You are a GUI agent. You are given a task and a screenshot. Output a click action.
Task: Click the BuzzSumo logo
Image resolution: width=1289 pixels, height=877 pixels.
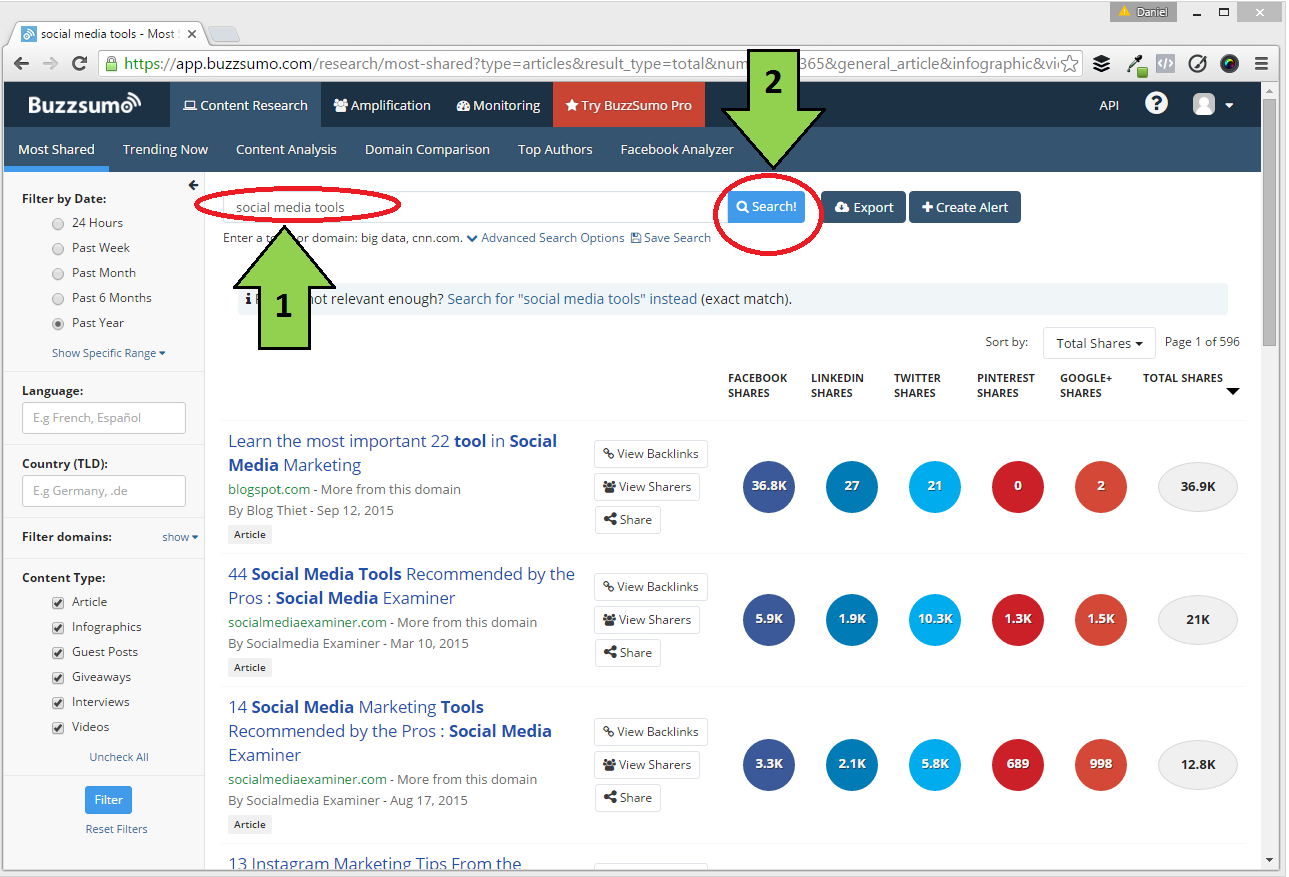coord(84,105)
